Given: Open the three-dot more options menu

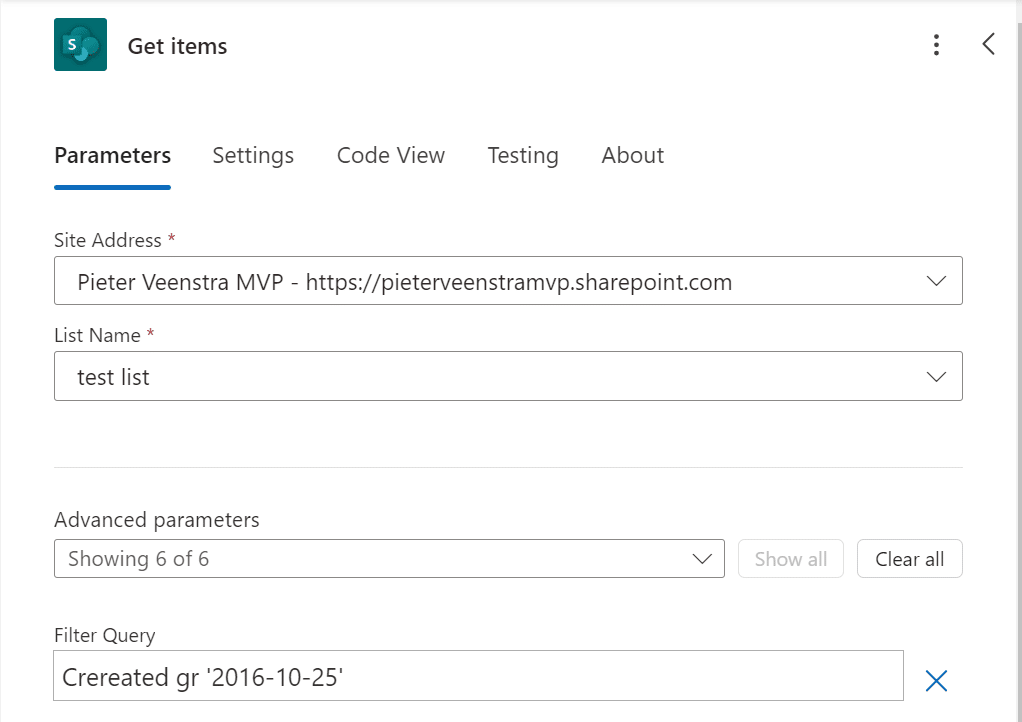Looking at the screenshot, I should [936, 45].
